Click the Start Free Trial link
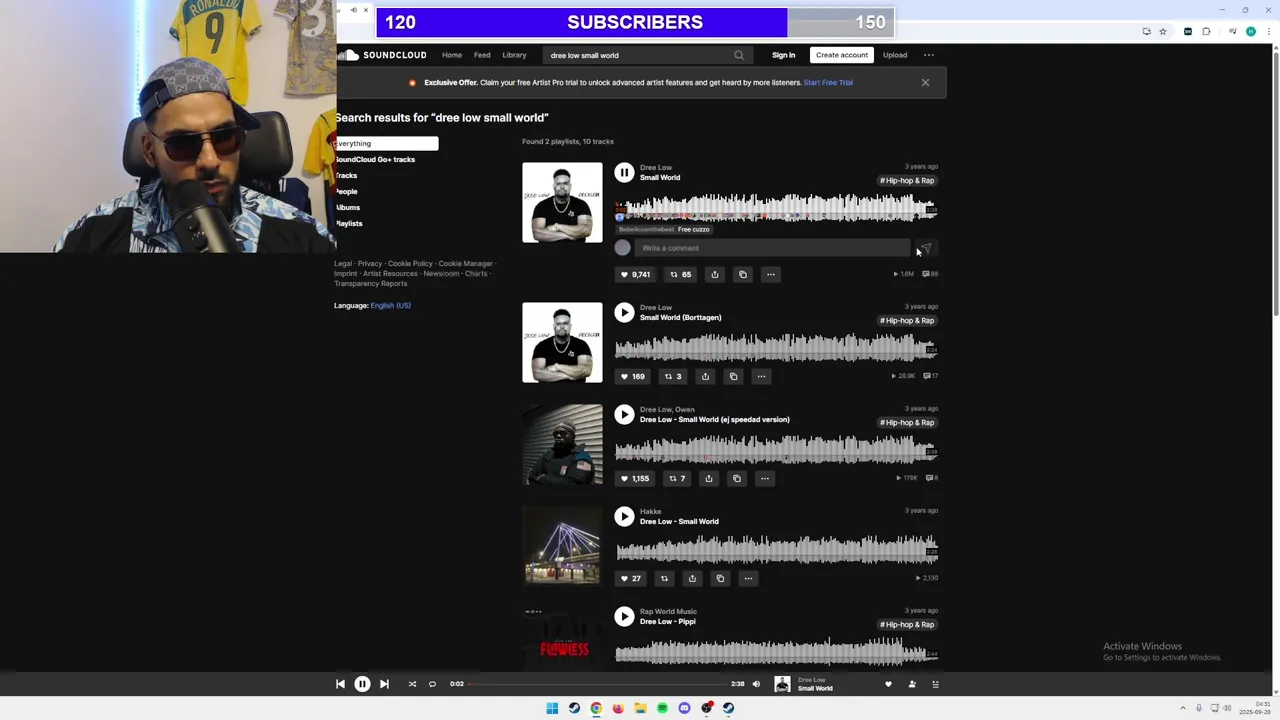The height and width of the screenshot is (720, 1280). pyautogui.click(x=828, y=82)
